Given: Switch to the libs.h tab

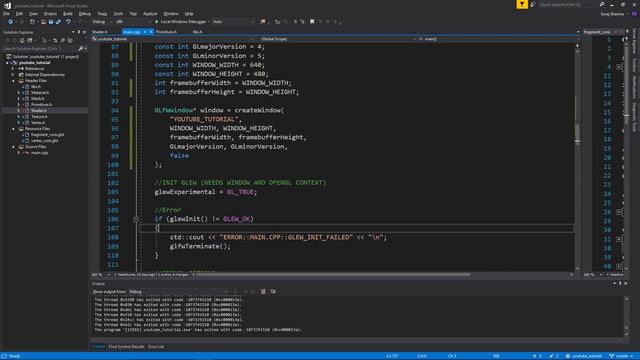Looking at the screenshot, I should coord(198,32).
